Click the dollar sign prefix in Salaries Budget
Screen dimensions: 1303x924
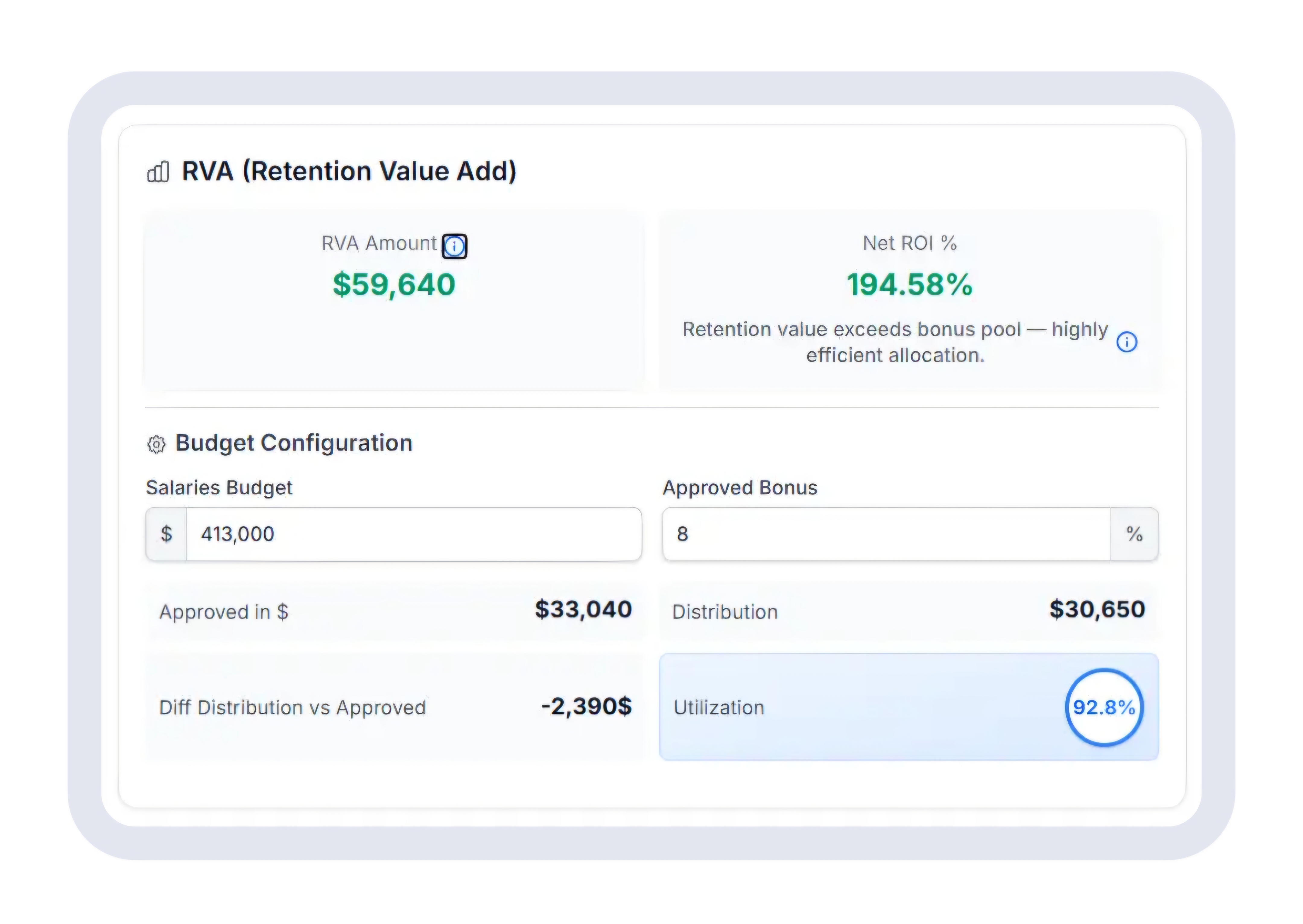(166, 534)
